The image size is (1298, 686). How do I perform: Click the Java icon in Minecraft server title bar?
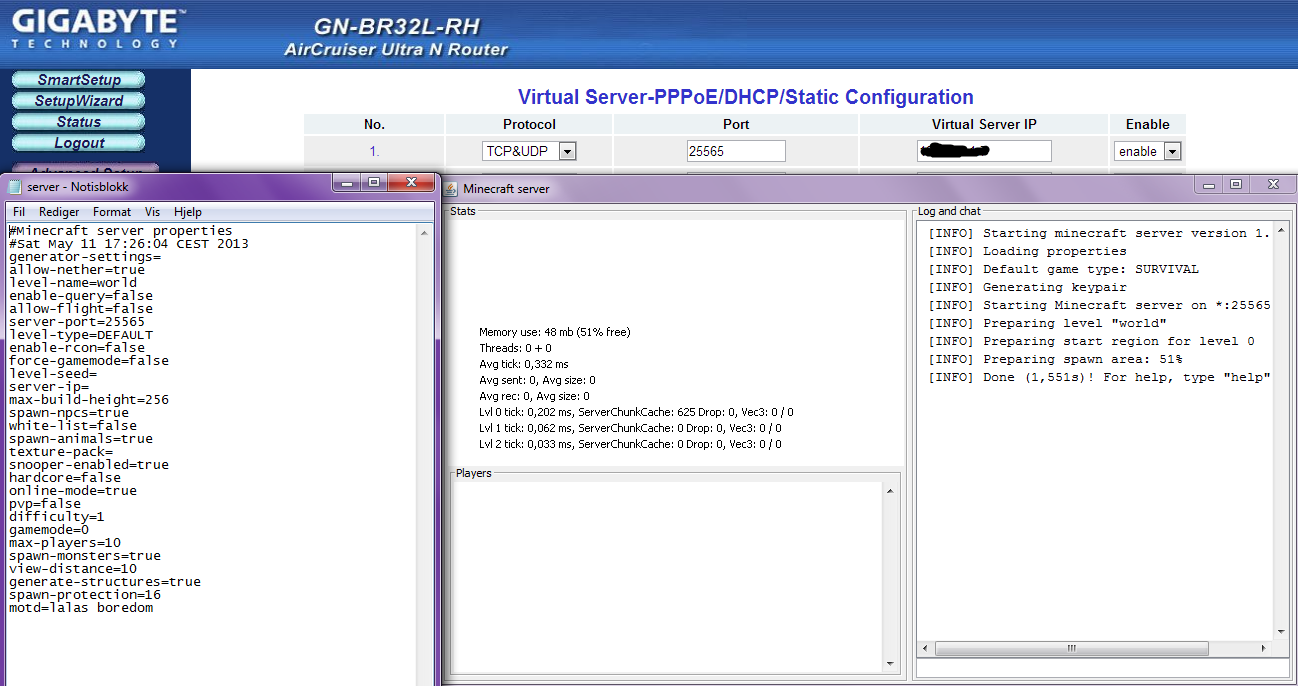[x=451, y=188]
